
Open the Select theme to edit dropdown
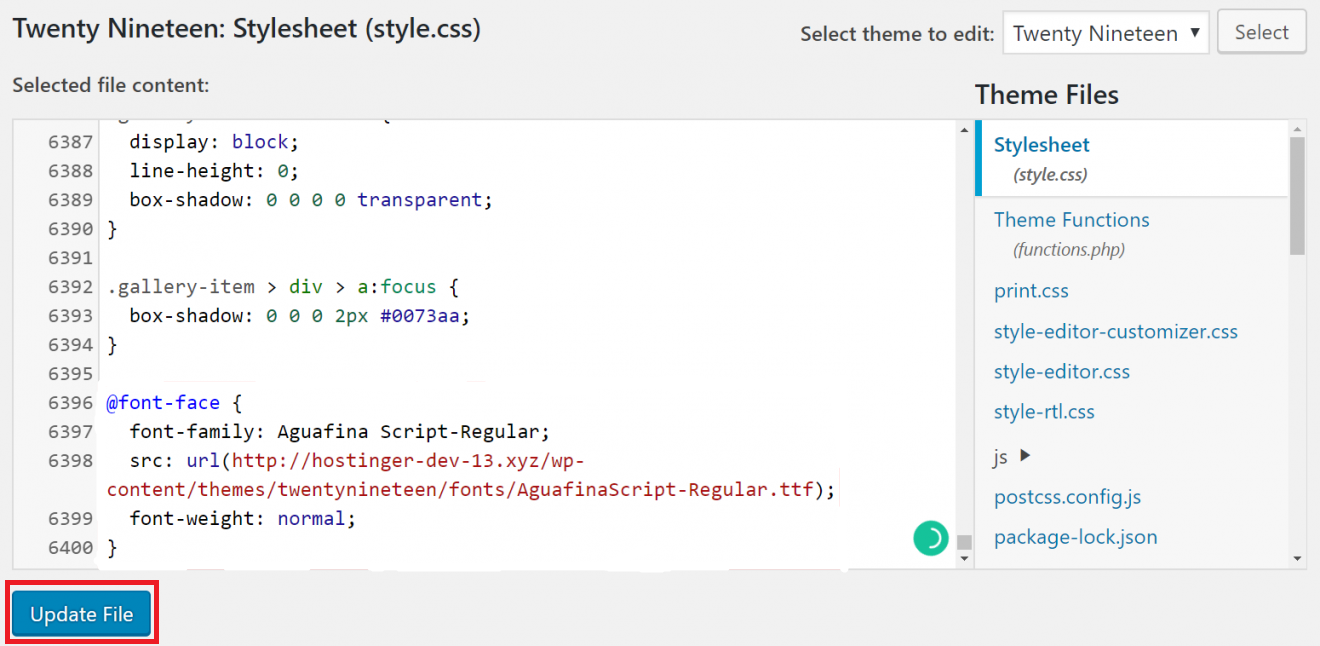1105,33
